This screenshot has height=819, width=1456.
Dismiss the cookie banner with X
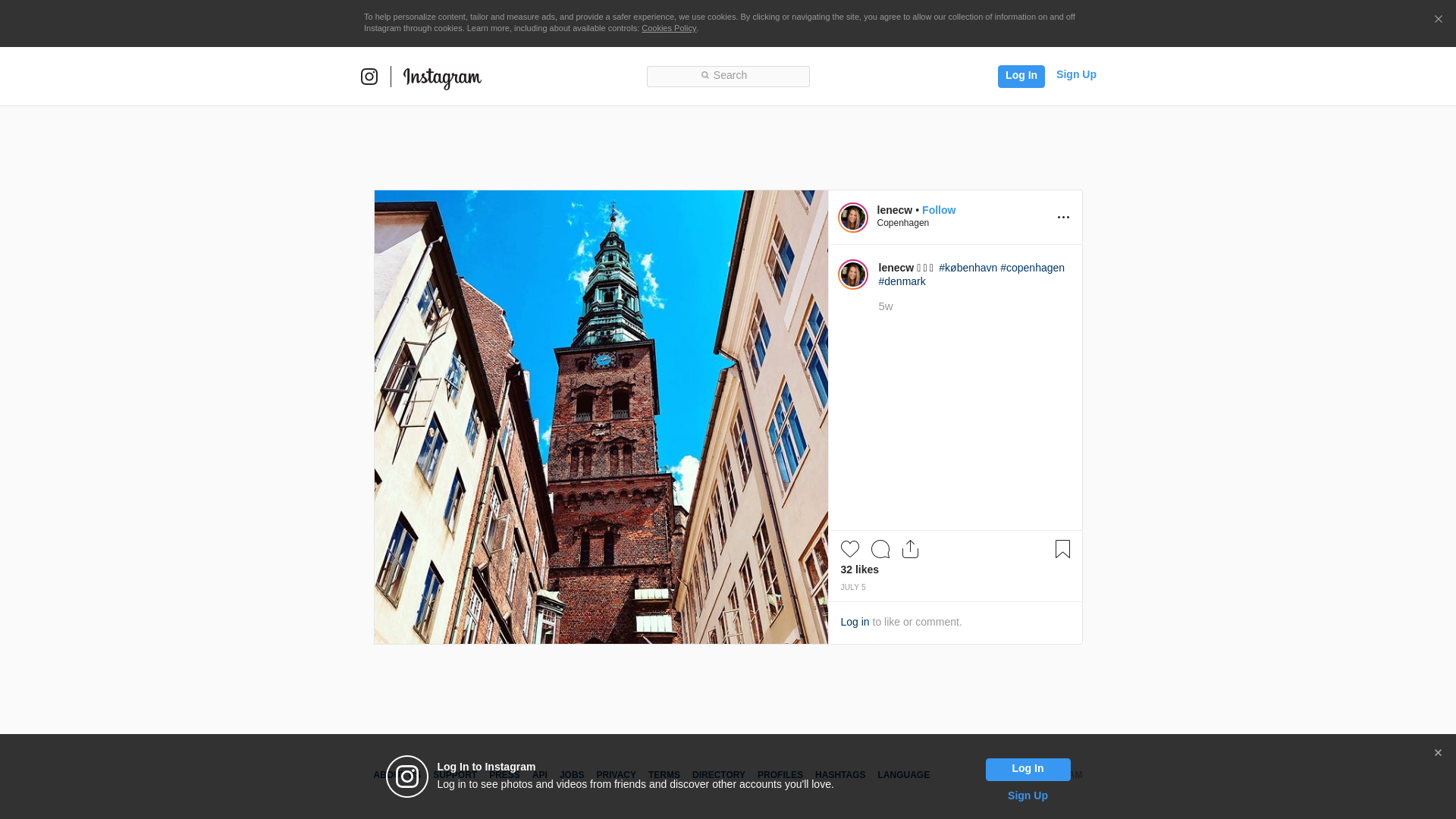tap(1438, 20)
